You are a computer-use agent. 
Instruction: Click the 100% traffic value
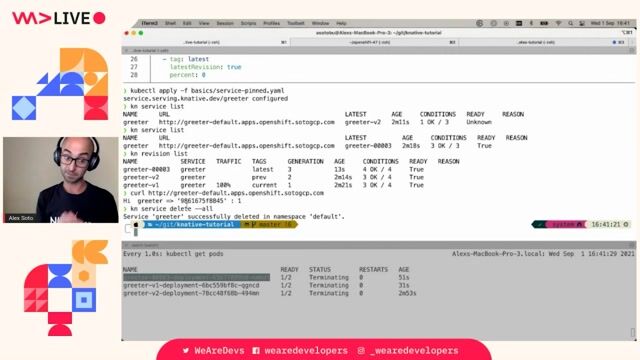(x=223, y=185)
